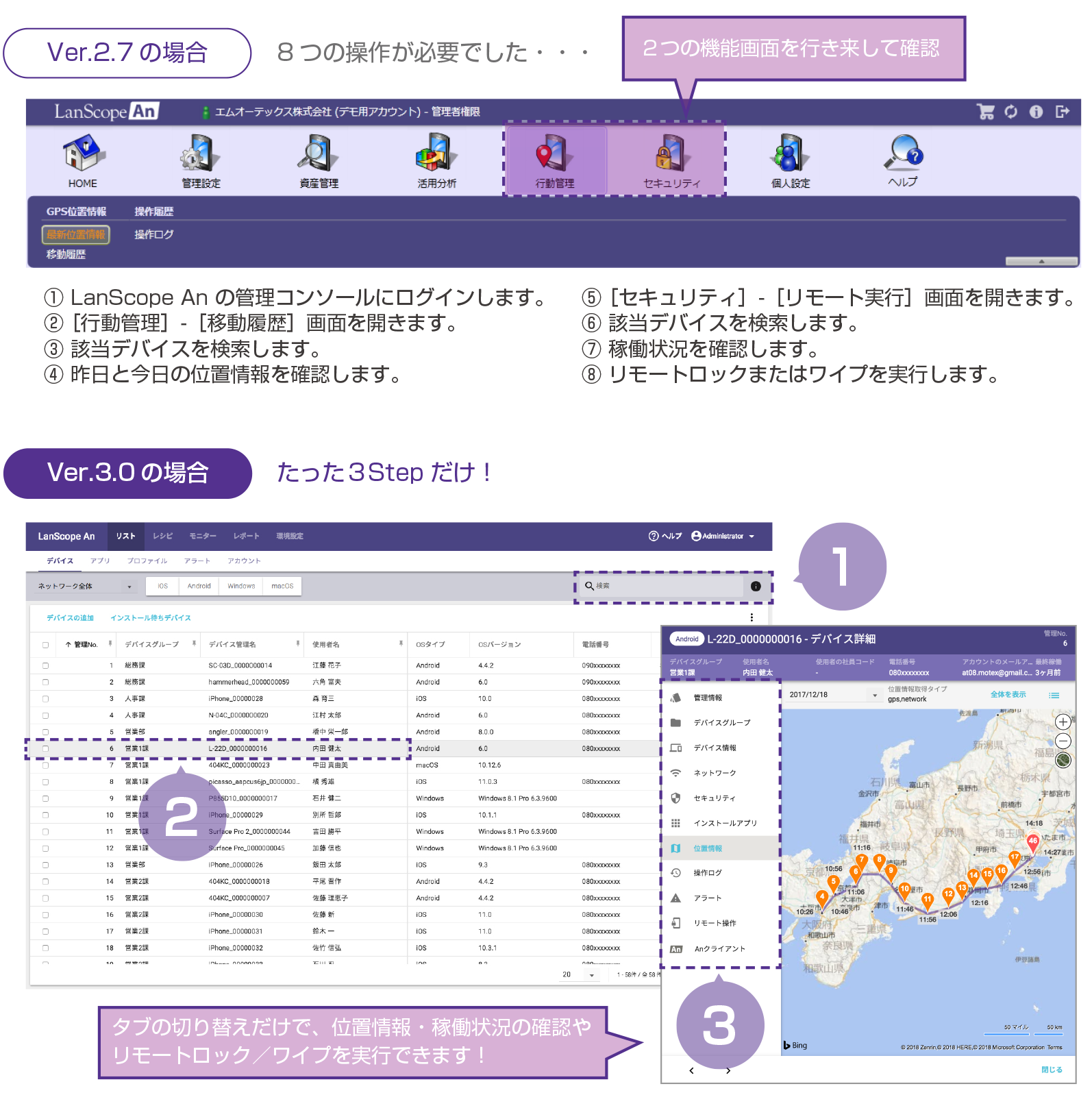Open the three-dot menu above device table
Viewport: 1092px width, 1095px height.
(752, 617)
